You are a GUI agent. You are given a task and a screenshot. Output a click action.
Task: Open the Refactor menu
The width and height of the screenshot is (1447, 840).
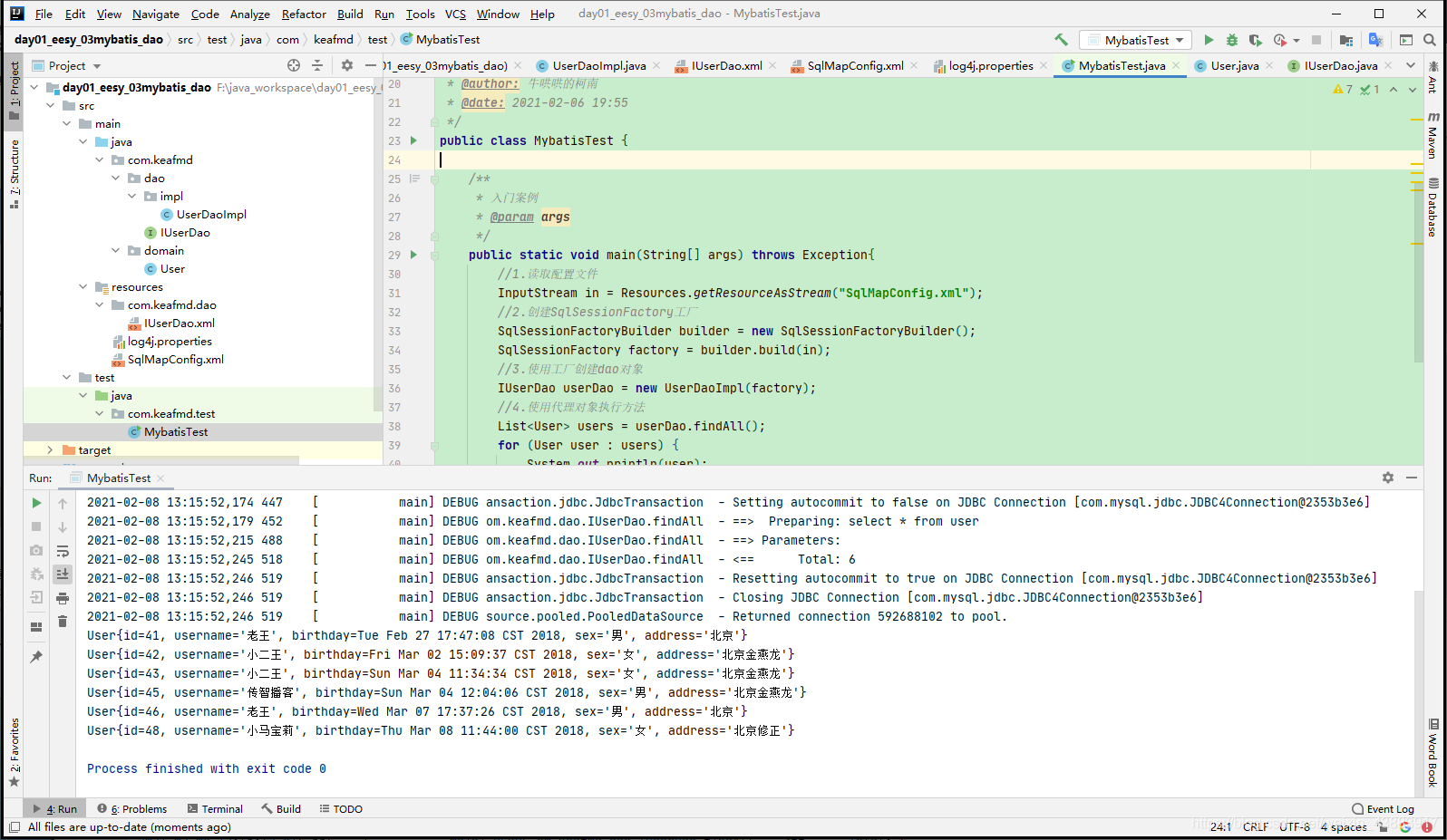pos(304,14)
